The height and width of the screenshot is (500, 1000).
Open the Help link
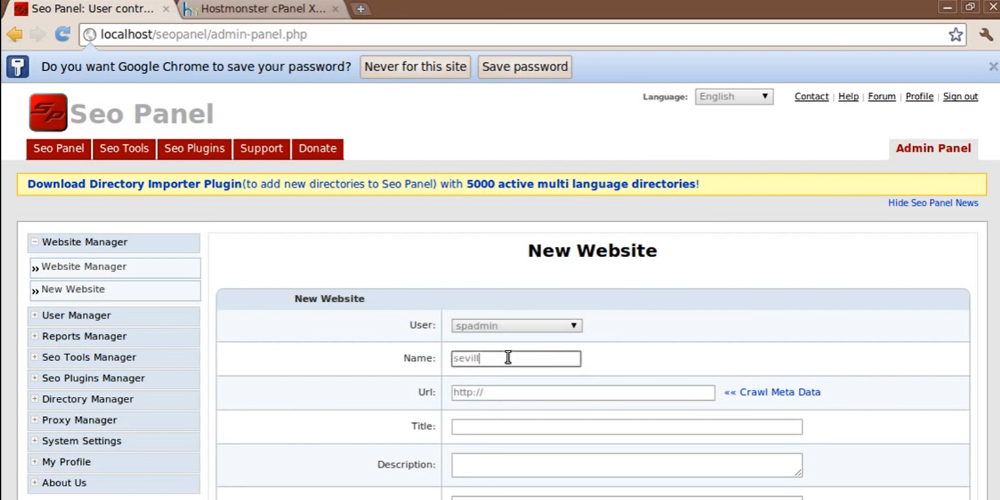(x=848, y=97)
